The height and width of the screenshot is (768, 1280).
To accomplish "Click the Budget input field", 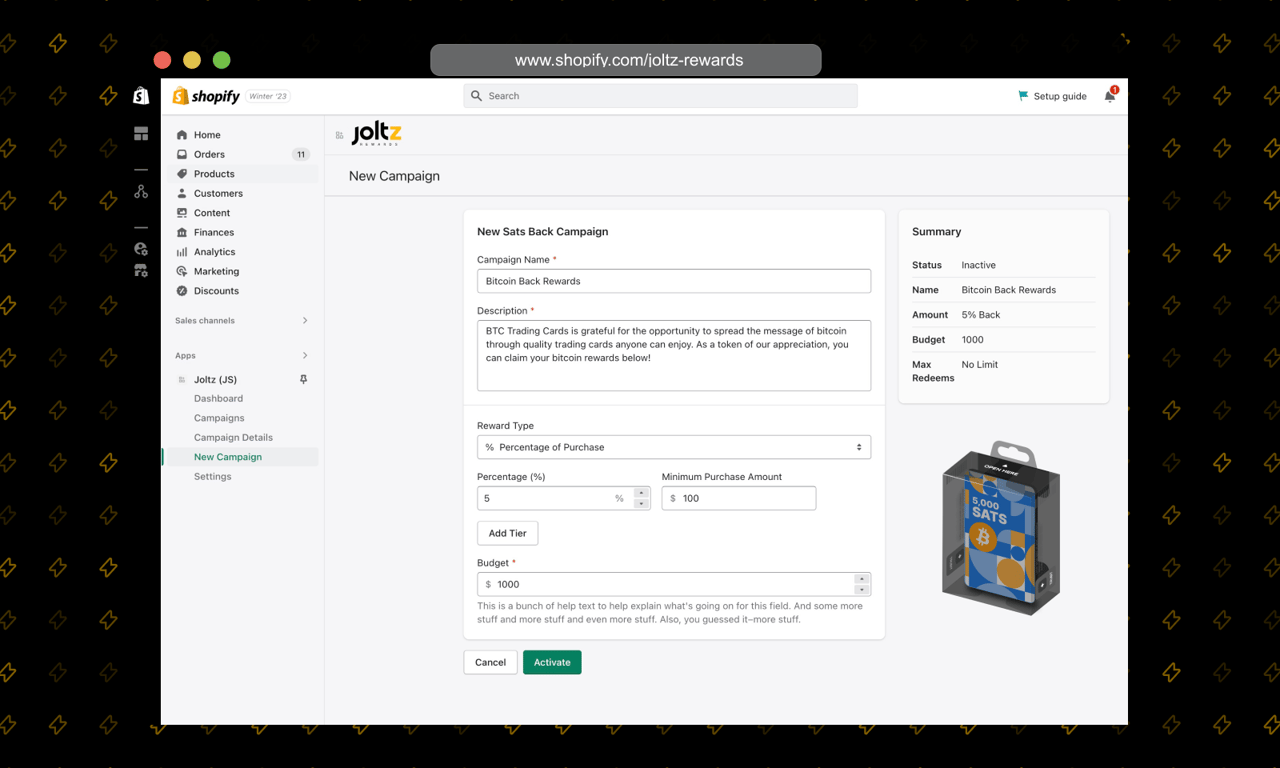I will (674, 584).
